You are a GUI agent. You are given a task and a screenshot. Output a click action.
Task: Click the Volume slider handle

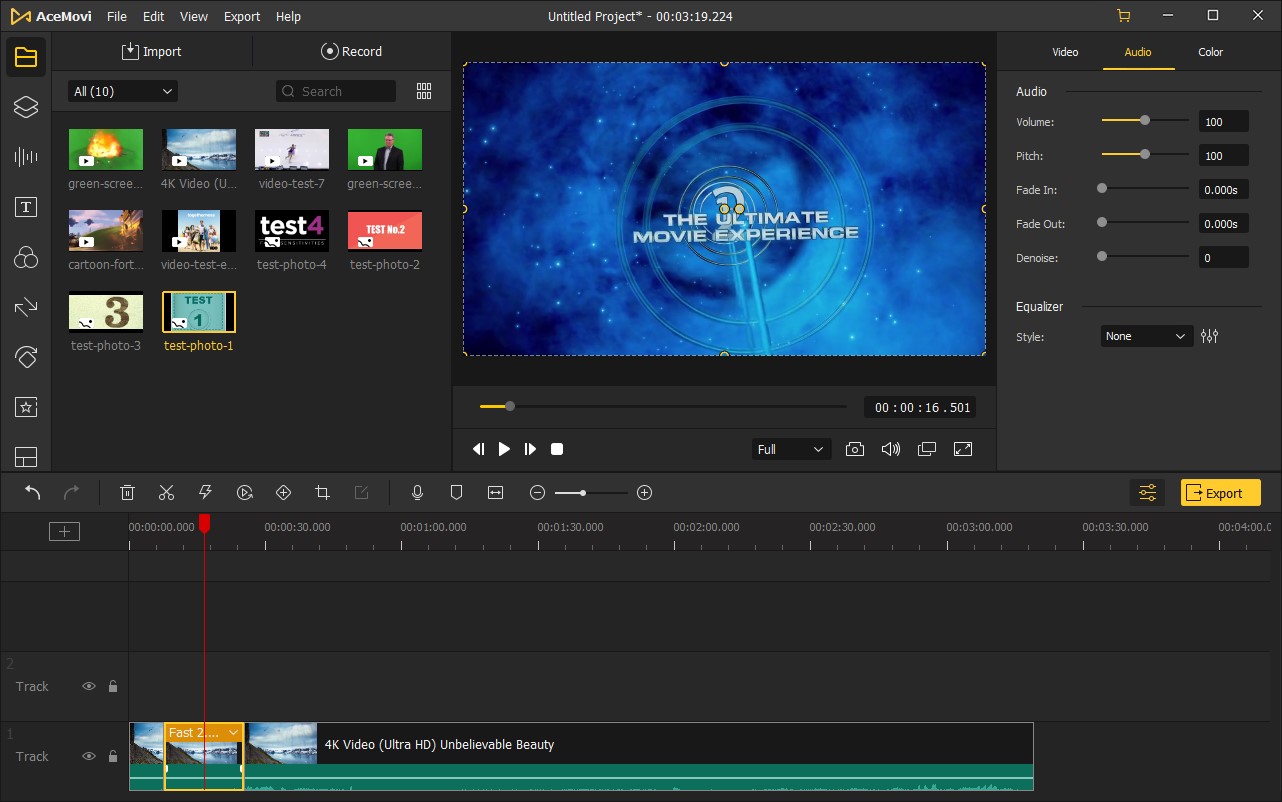(1145, 121)
